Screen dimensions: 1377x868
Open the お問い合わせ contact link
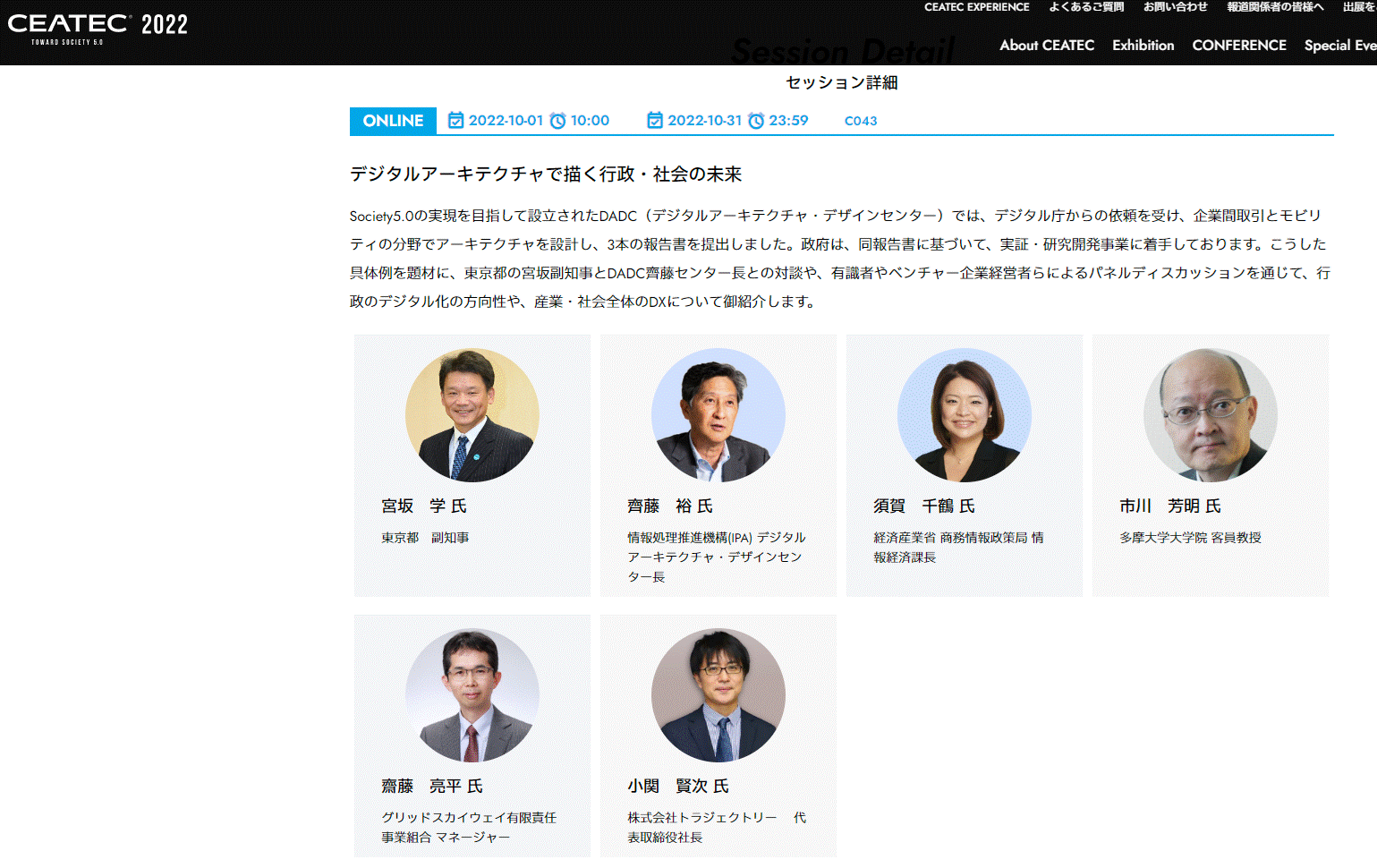(1175, 7)
